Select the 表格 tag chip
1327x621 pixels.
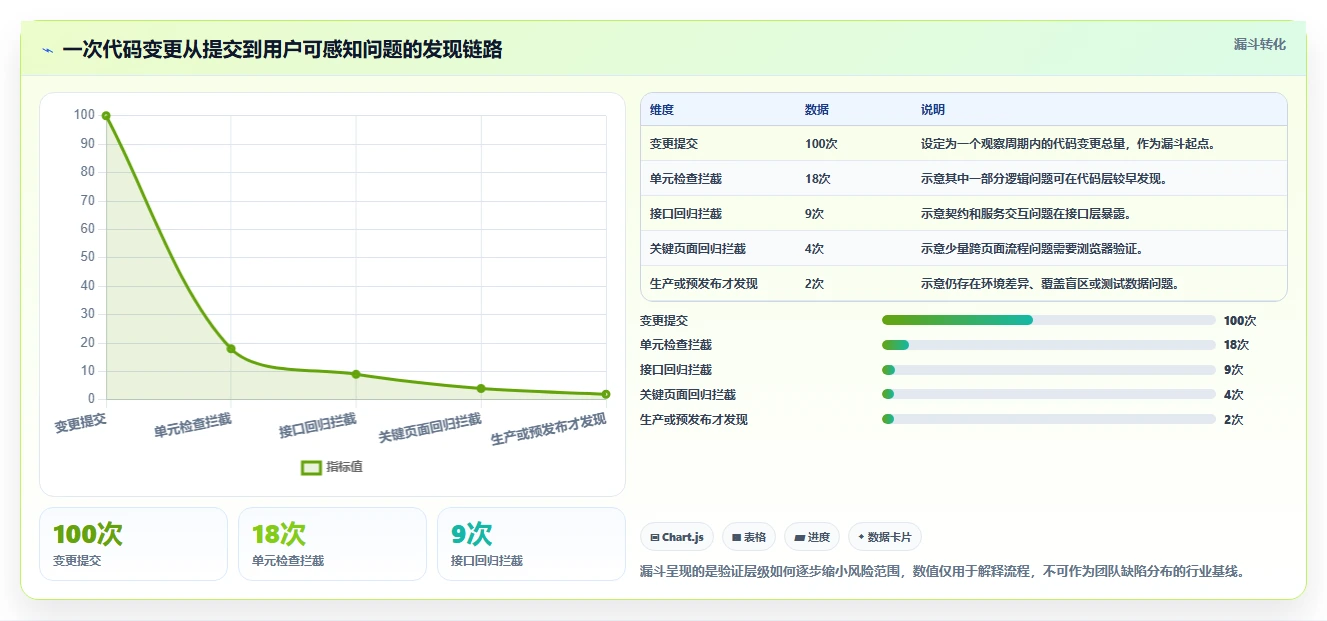[x=749, y=537]
